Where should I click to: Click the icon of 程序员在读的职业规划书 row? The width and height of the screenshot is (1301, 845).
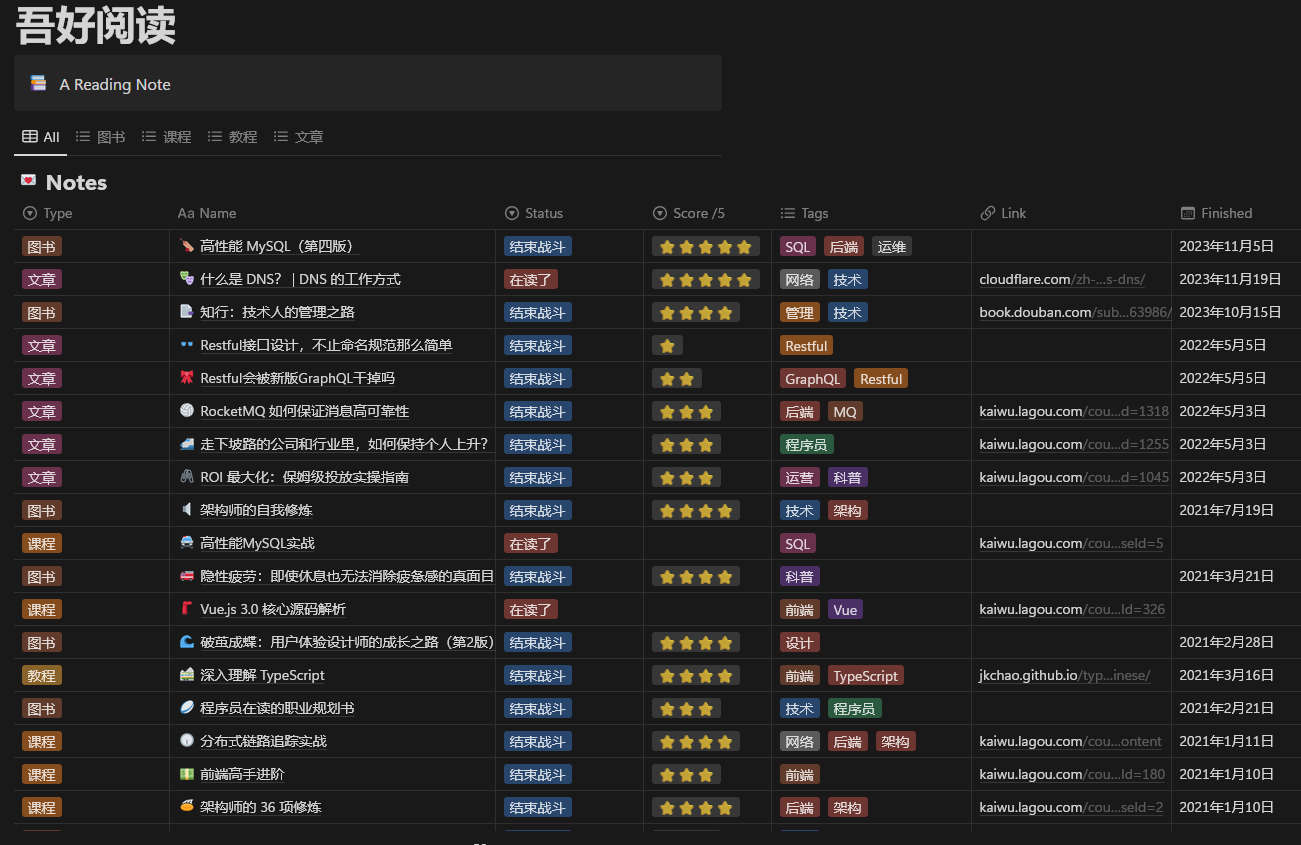click(x=186, y=708)
